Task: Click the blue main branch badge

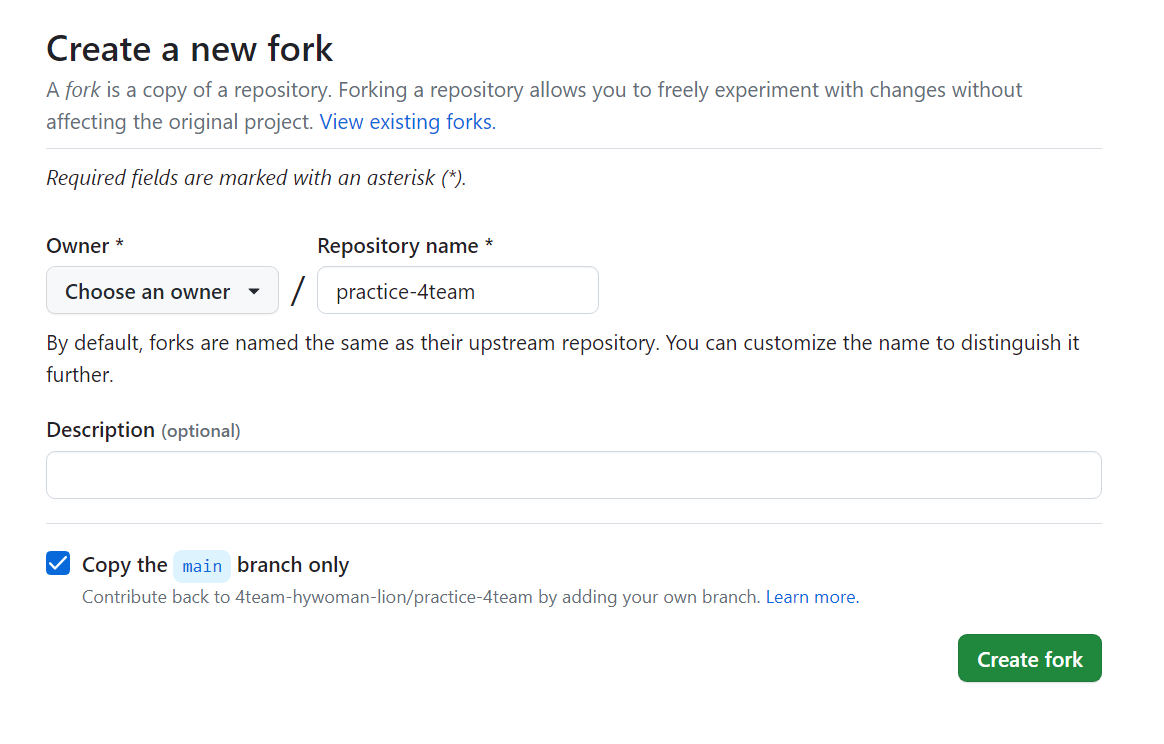Action: [x=202, y=566]
